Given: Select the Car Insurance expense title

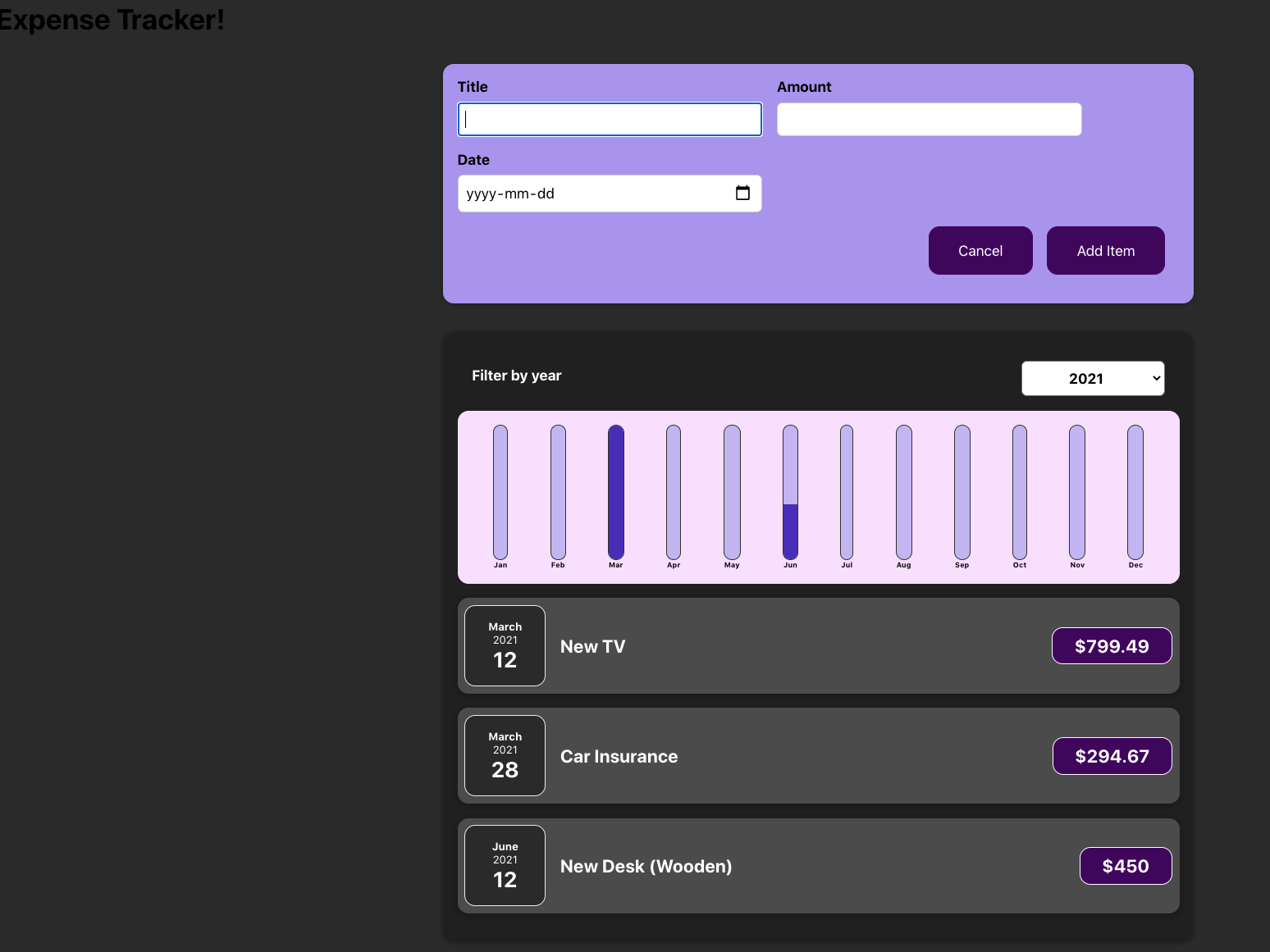Looking at the screenshot, I should pyautogui.click(x=619, y=756).
